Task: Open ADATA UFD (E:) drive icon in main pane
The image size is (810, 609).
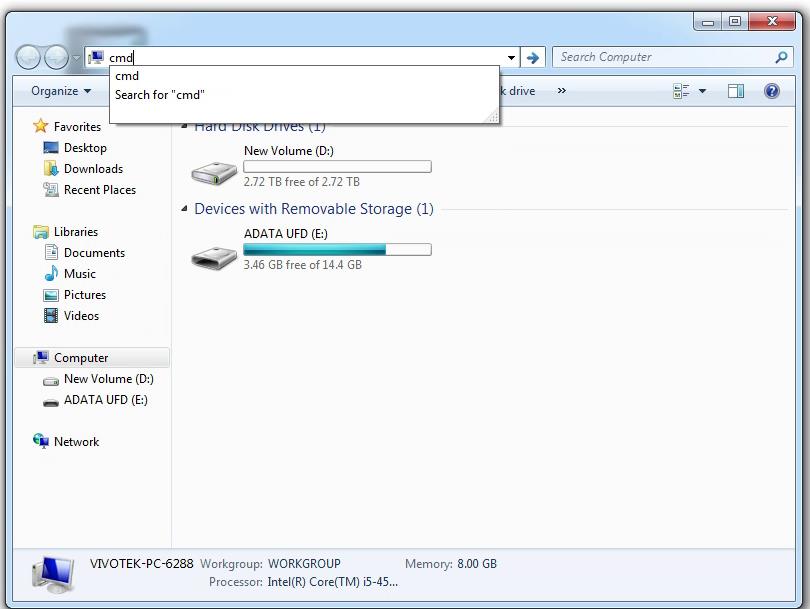Action: [214, 256]
